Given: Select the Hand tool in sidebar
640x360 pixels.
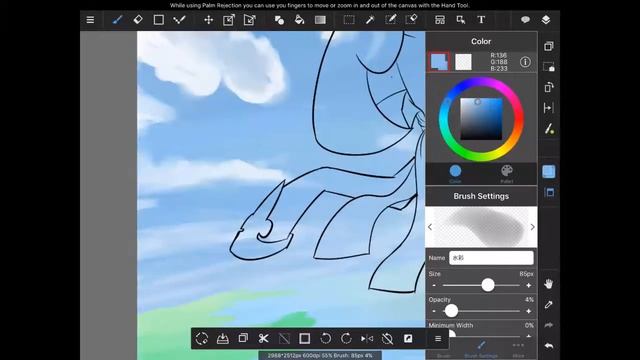Looking at the screenshot, I should click(x=549, y=284).
